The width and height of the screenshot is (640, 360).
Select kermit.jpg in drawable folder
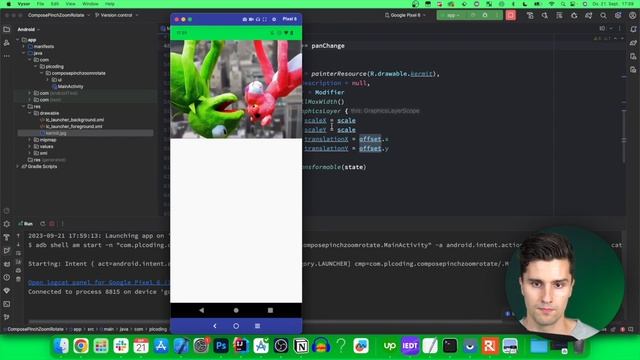tap(56, 133)
